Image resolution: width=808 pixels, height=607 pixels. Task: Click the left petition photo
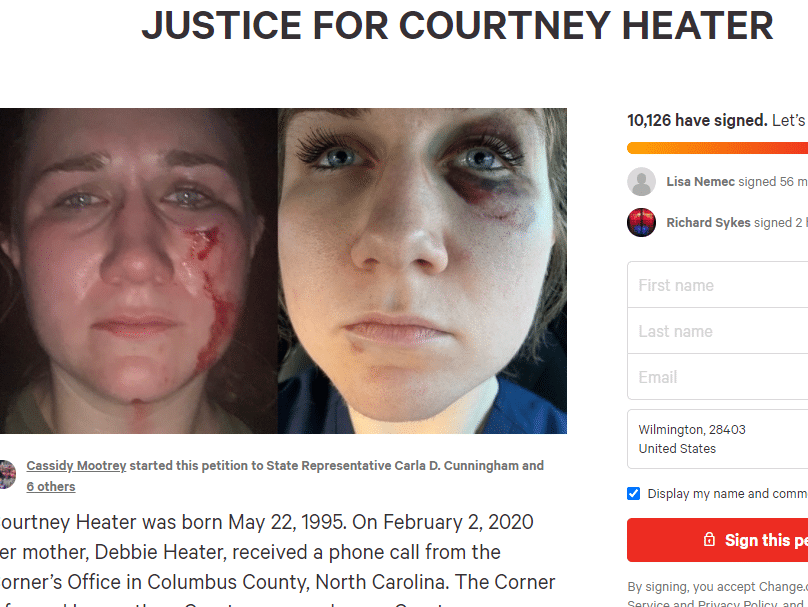pyautogui.click(x=139, y=271)
